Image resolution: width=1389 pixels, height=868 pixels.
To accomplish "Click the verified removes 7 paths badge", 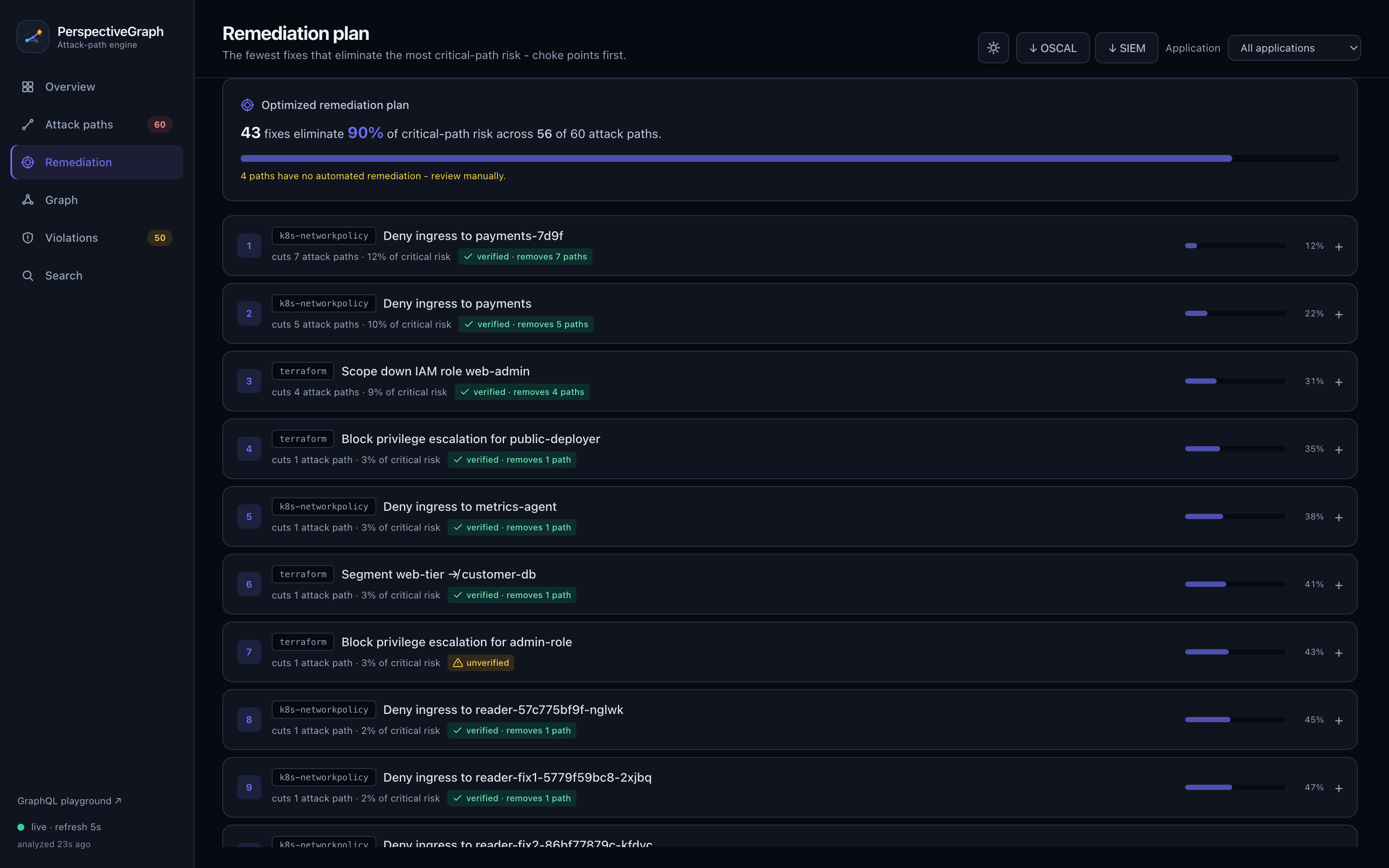I will click(525, 256).
